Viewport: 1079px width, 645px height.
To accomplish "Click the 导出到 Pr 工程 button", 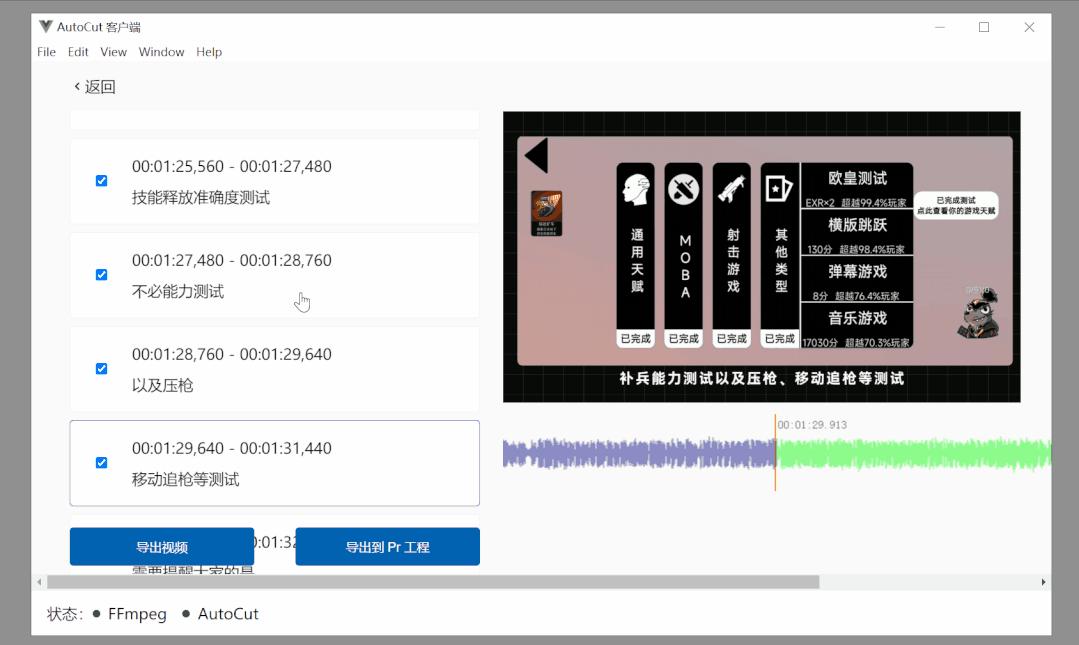I will 387,547.
